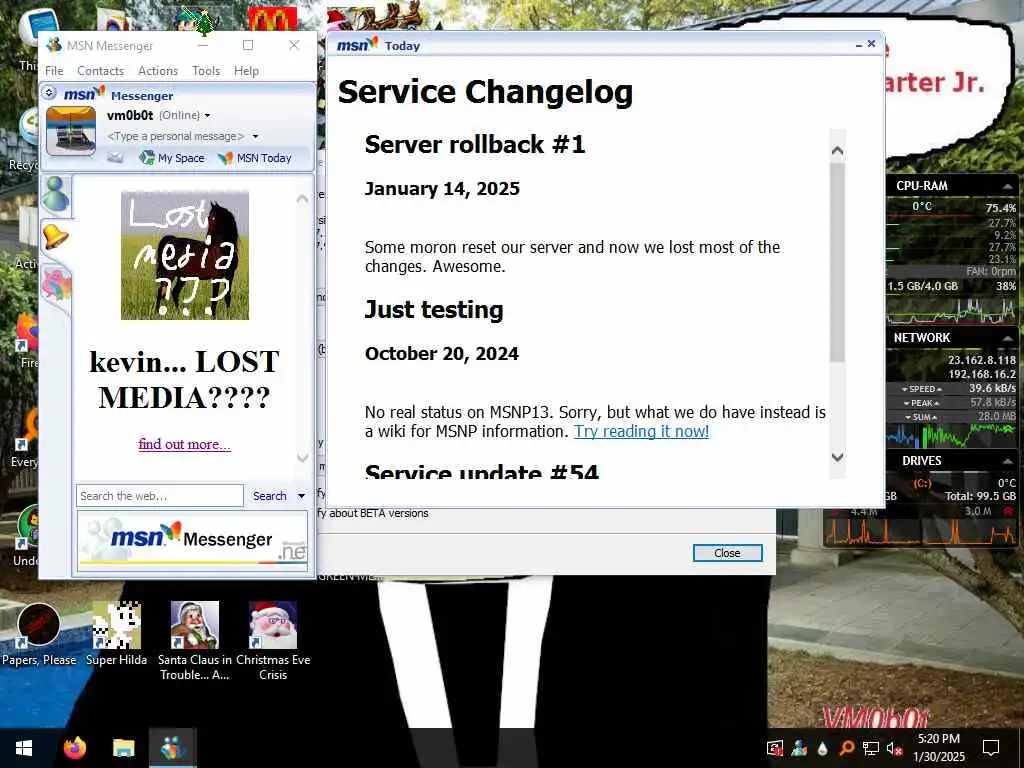This screenshot has width=1024, height=768.
Task: Switch to the alerts bell tab
Action: [x=56, y=236]
